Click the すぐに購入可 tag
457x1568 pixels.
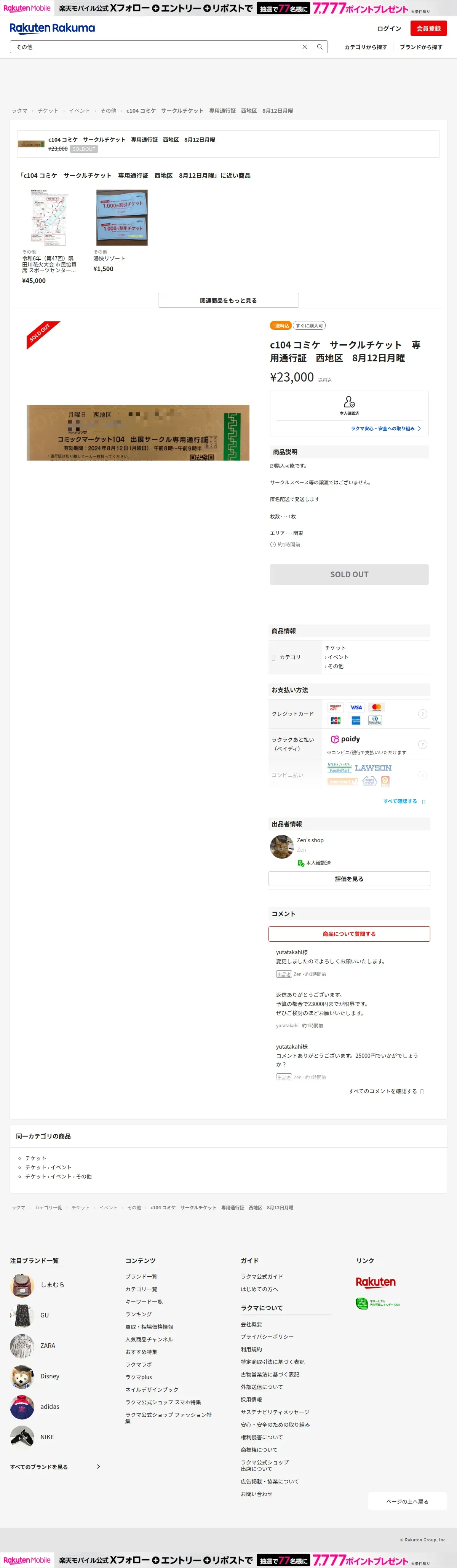(x=309, y=326)
